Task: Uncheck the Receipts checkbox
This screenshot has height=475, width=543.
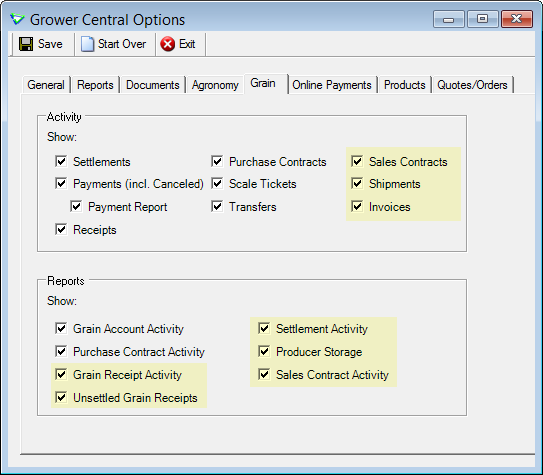Action: [61, 229]
